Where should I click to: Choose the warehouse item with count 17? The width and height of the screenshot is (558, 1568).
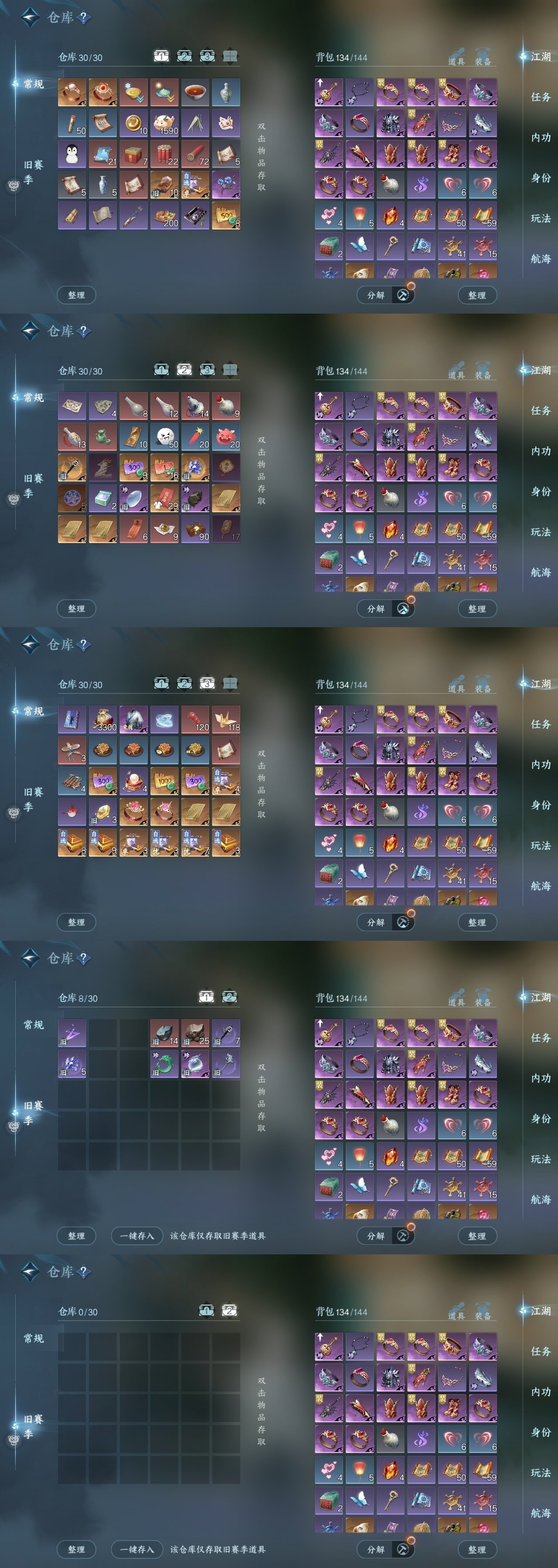point(226,529)
